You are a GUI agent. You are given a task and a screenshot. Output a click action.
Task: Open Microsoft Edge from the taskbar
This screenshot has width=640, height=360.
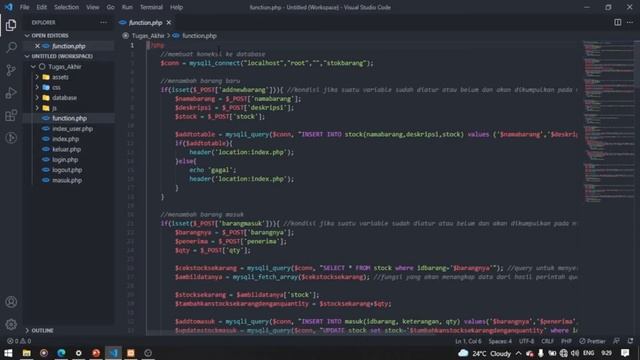61,353
